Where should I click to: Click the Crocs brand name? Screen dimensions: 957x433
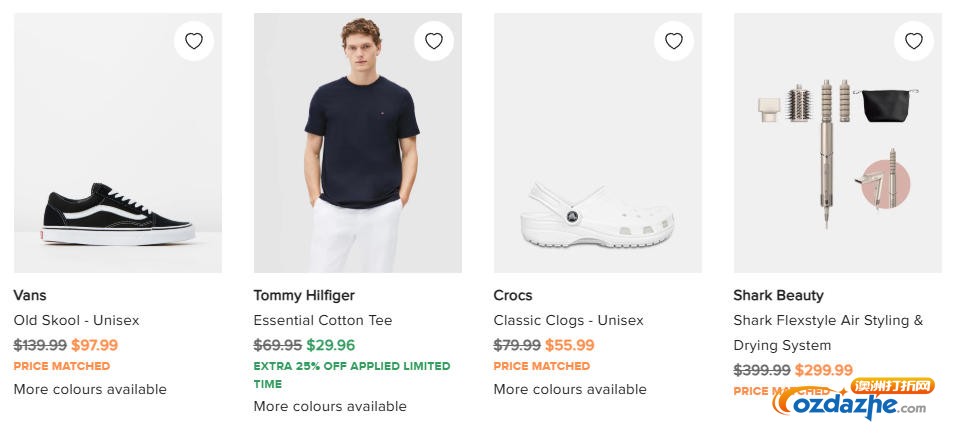(x=513, y=295)
